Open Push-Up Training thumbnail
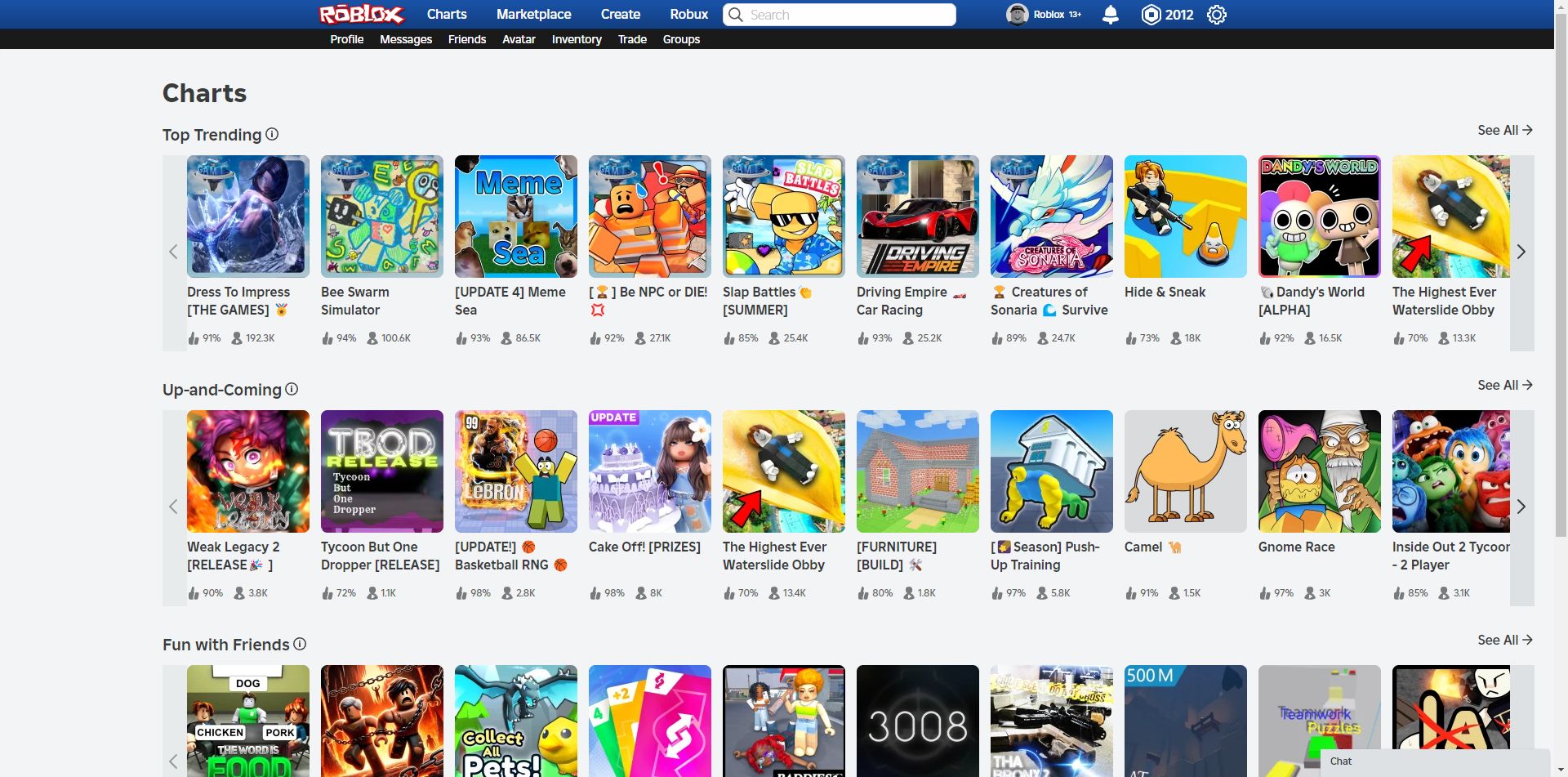Screen dimensions: 1568x777 [x=1052, y=471]
